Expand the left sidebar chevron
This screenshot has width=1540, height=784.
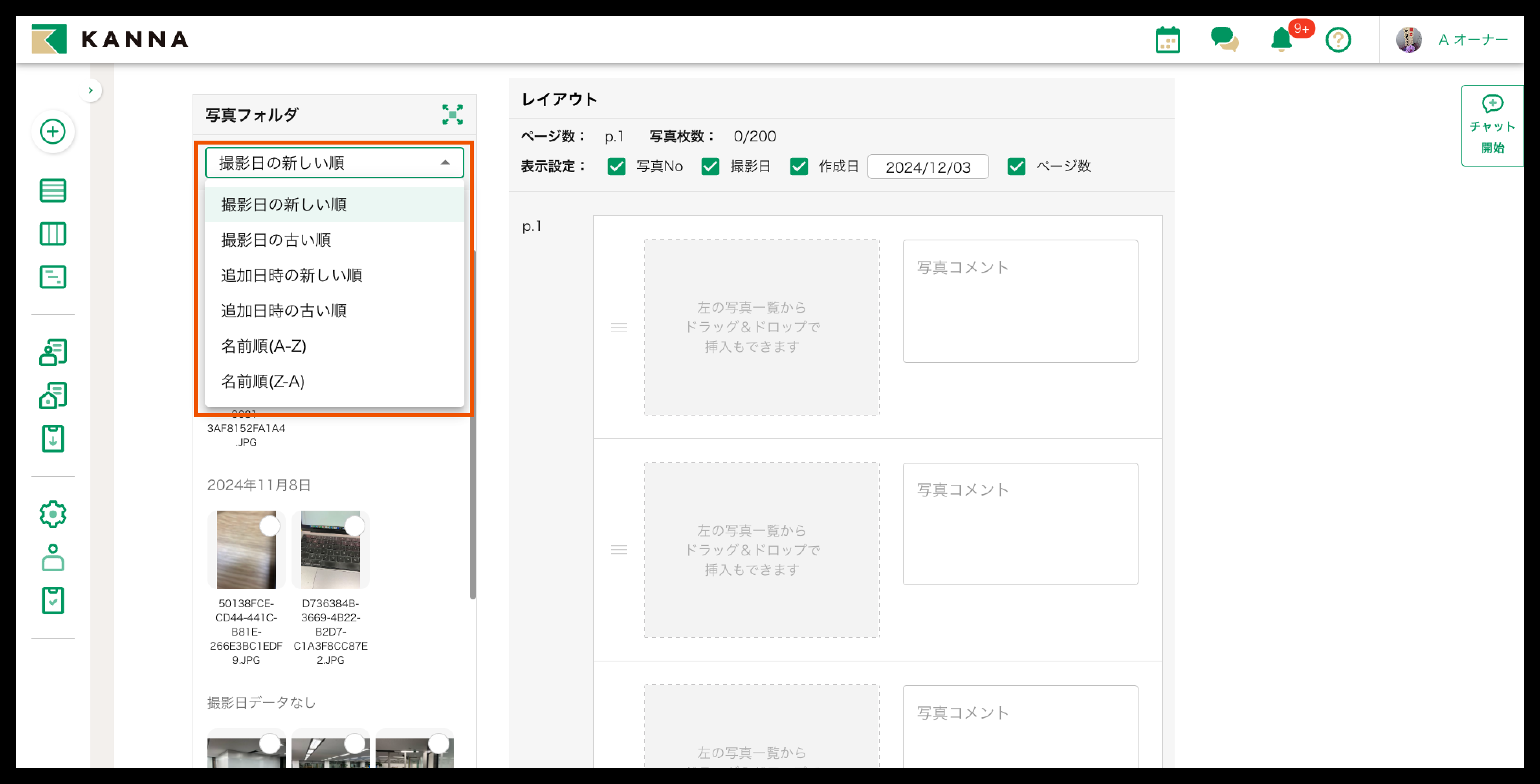[x=90, y=90]
